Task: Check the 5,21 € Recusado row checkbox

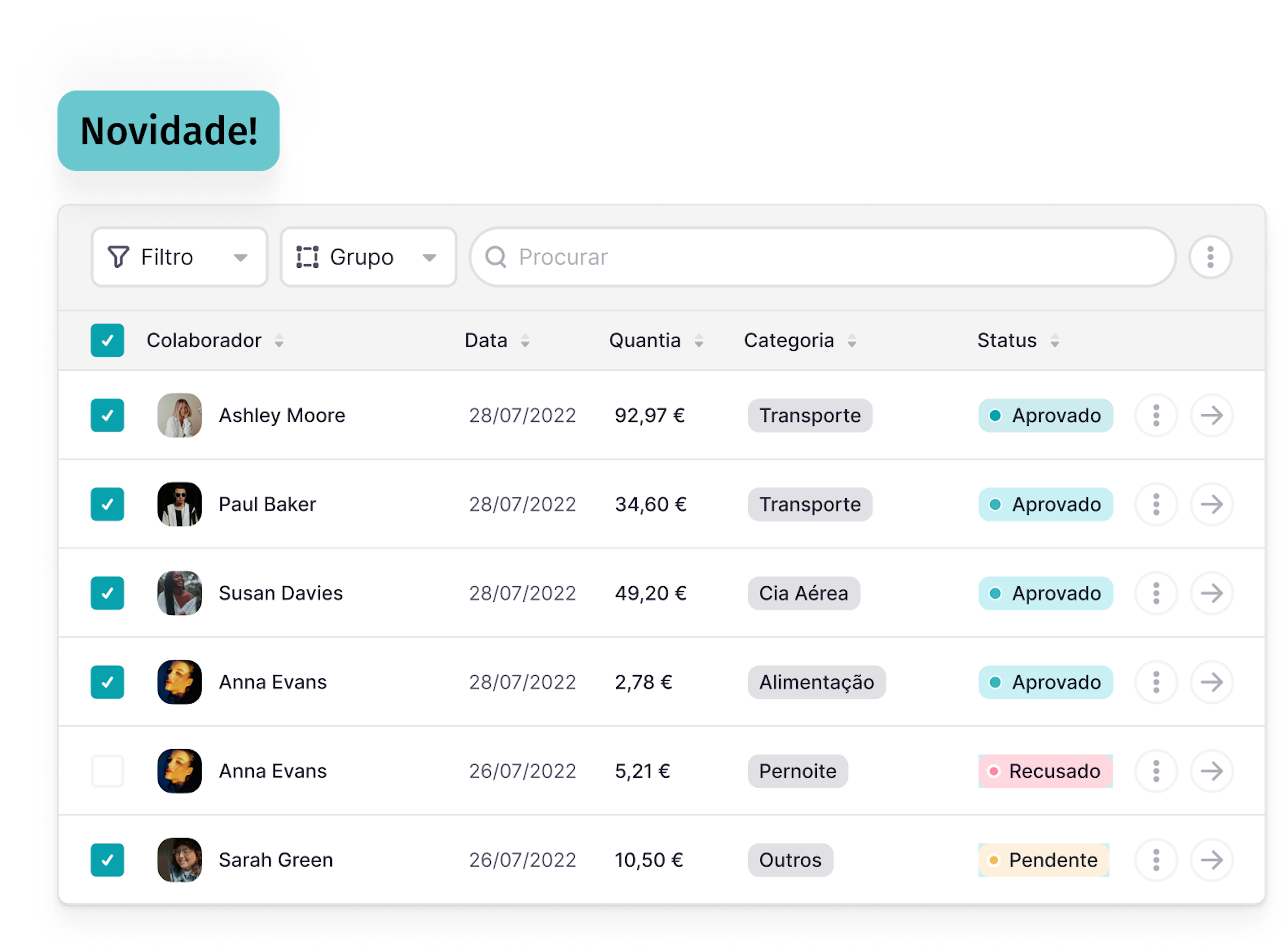Action: coord(107,771)
